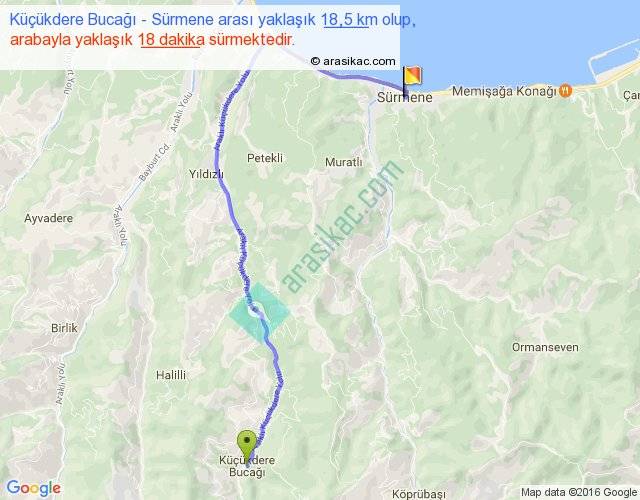Click the Halilli place label
This screenshot has height=500, width=640.
click(171, 375)
